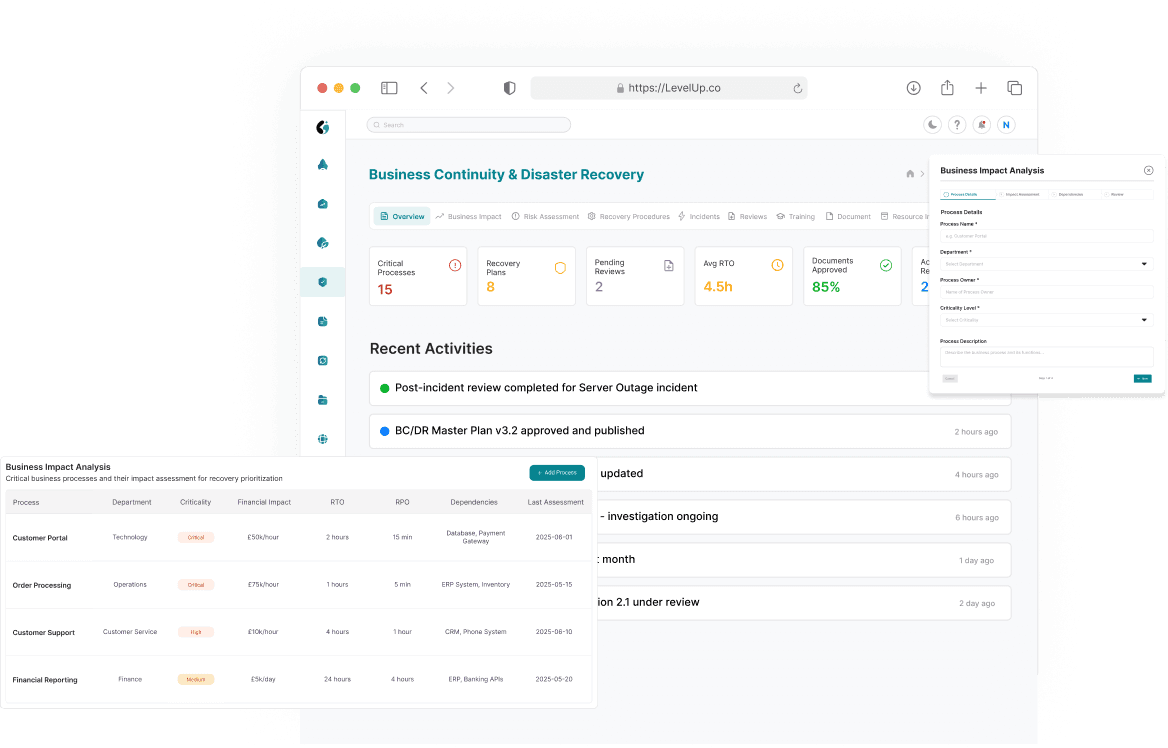
Task: Click the Next button in dialog
Action: 1142,378
